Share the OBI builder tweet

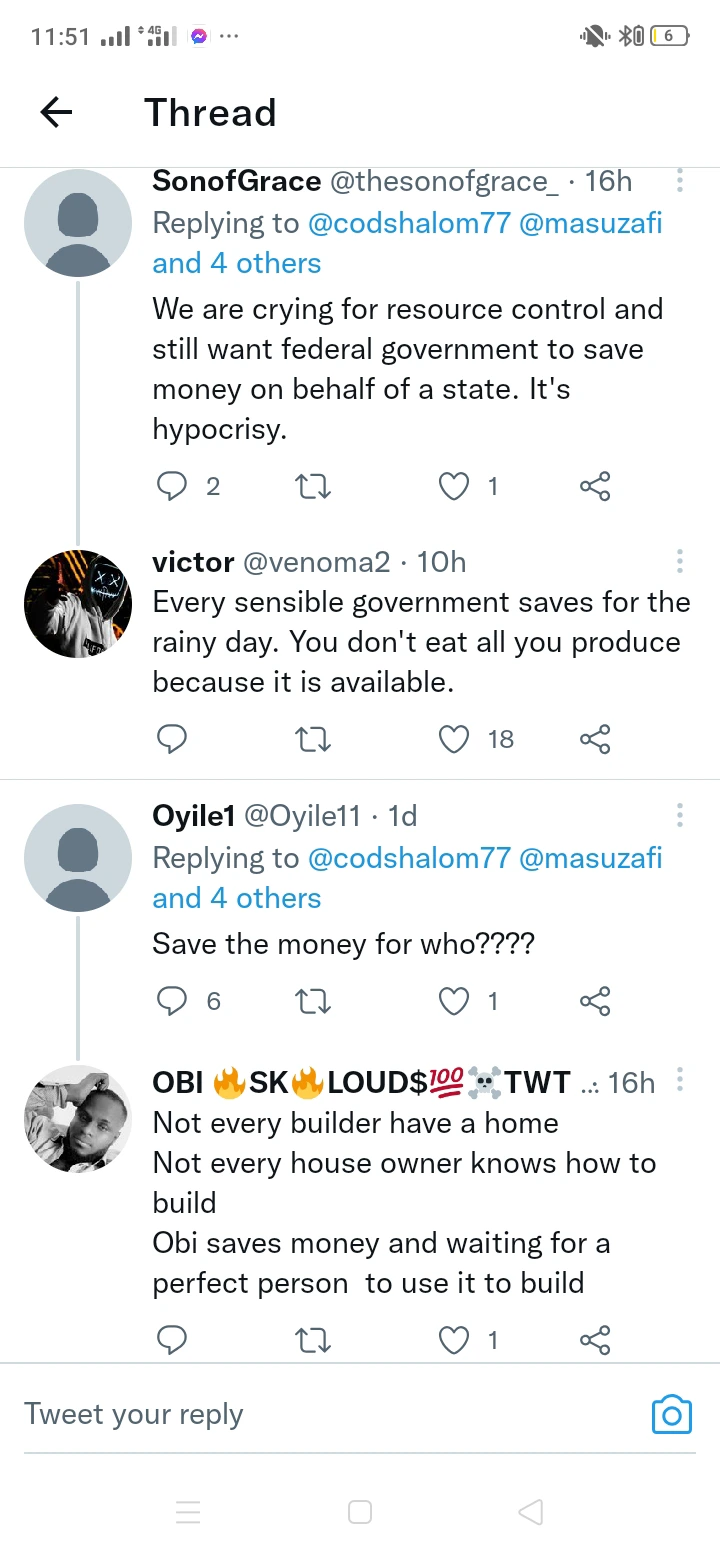click(595, 1340)
